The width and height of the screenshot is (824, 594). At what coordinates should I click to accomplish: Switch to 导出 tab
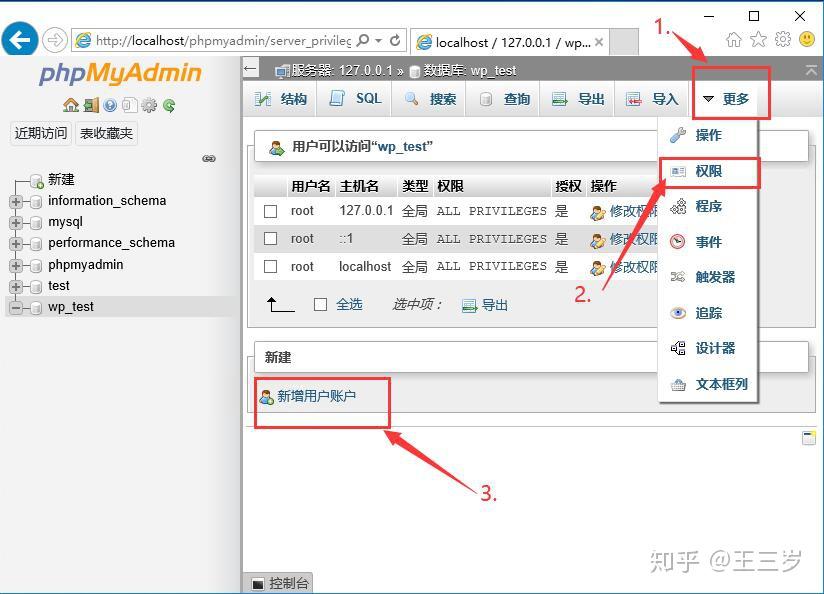(578, 98)
